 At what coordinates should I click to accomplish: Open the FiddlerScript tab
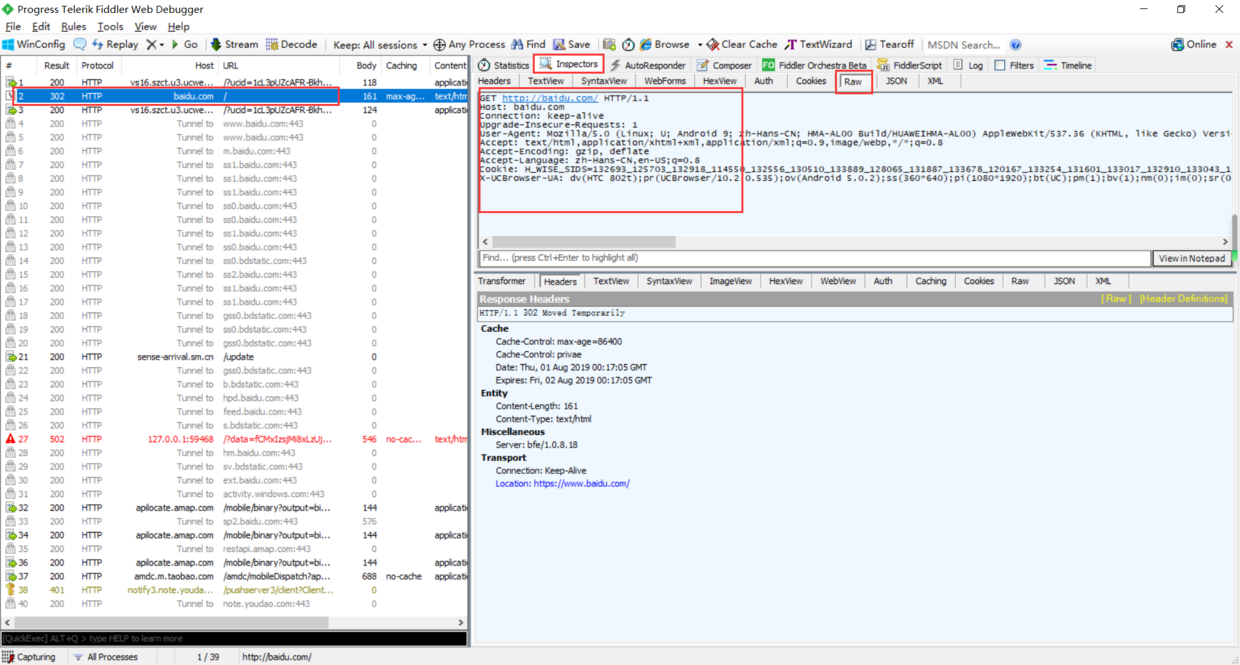point(909,65)
